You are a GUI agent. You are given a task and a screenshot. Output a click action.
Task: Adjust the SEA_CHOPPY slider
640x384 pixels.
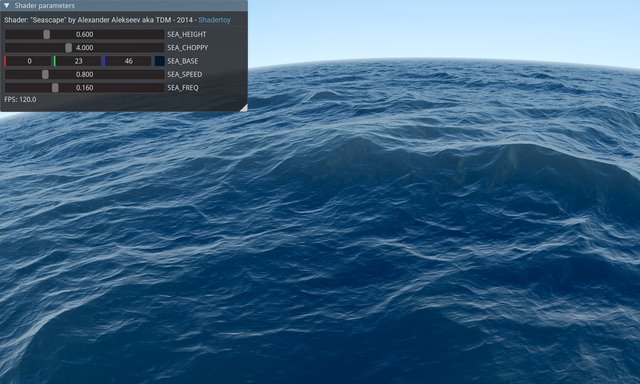click(84, 48)
